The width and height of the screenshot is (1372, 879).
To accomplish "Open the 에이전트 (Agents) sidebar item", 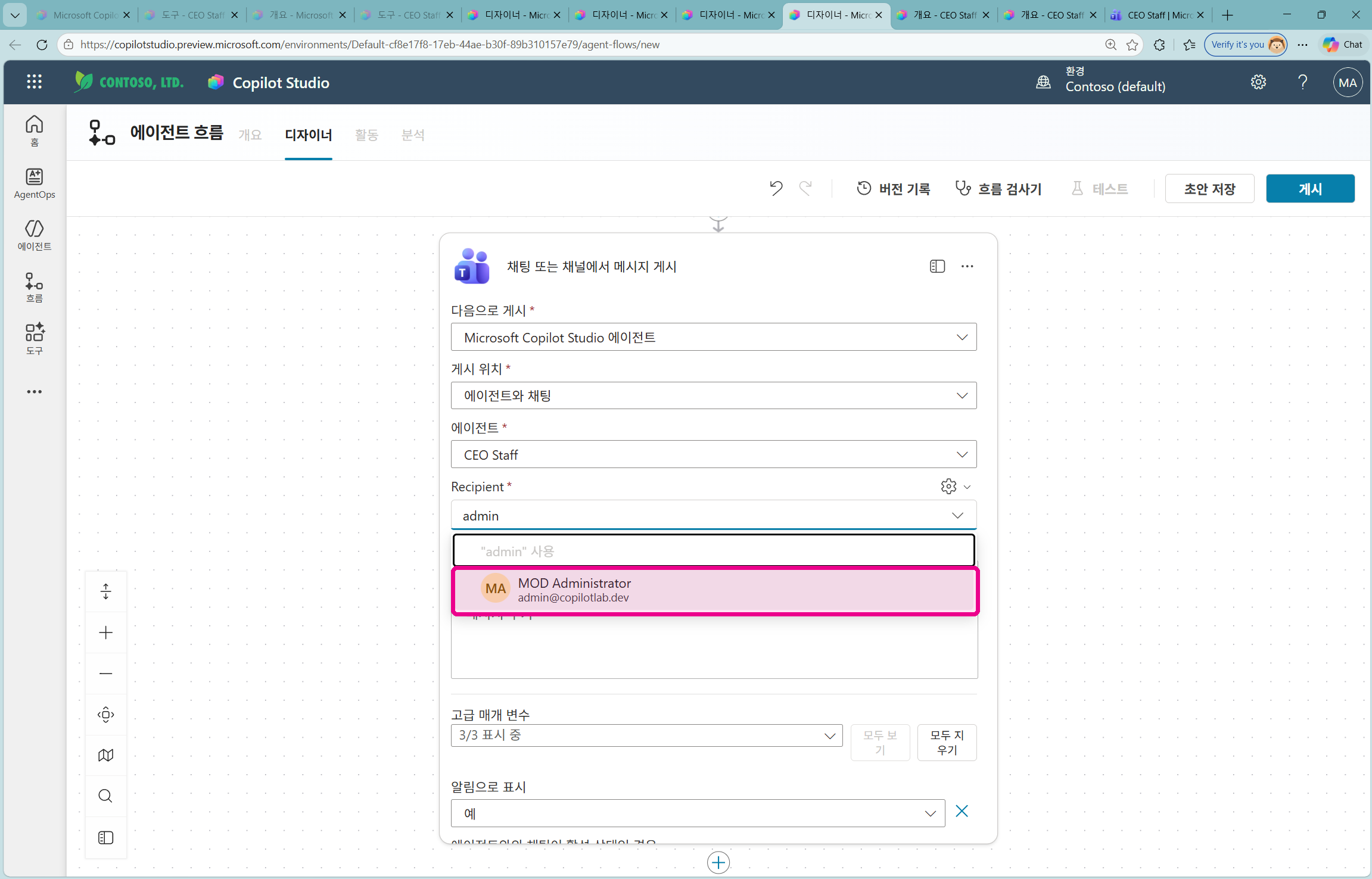I will tap(35, 235).
